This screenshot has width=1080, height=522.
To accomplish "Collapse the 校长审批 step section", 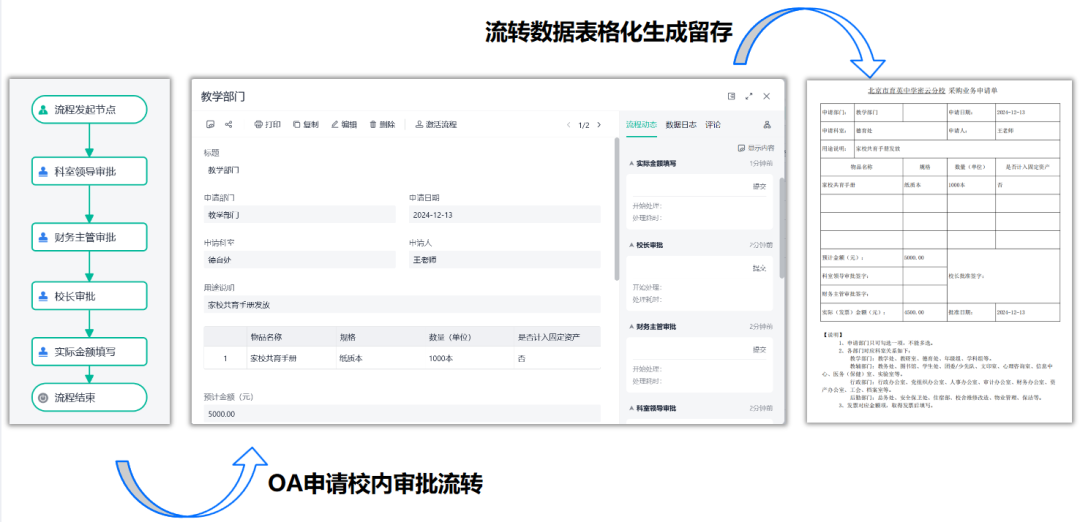I will 631,245.
